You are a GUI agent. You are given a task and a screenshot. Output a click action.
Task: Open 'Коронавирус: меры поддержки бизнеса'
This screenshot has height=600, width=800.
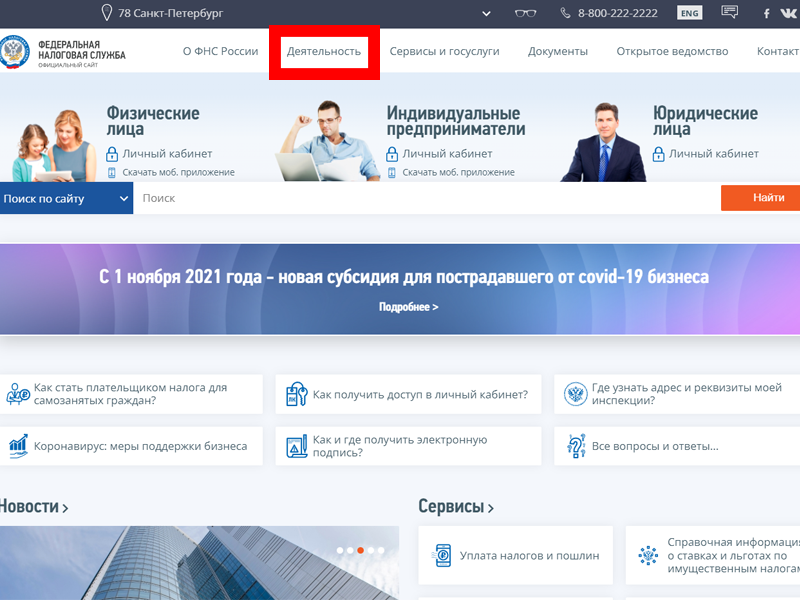(140, 446)
